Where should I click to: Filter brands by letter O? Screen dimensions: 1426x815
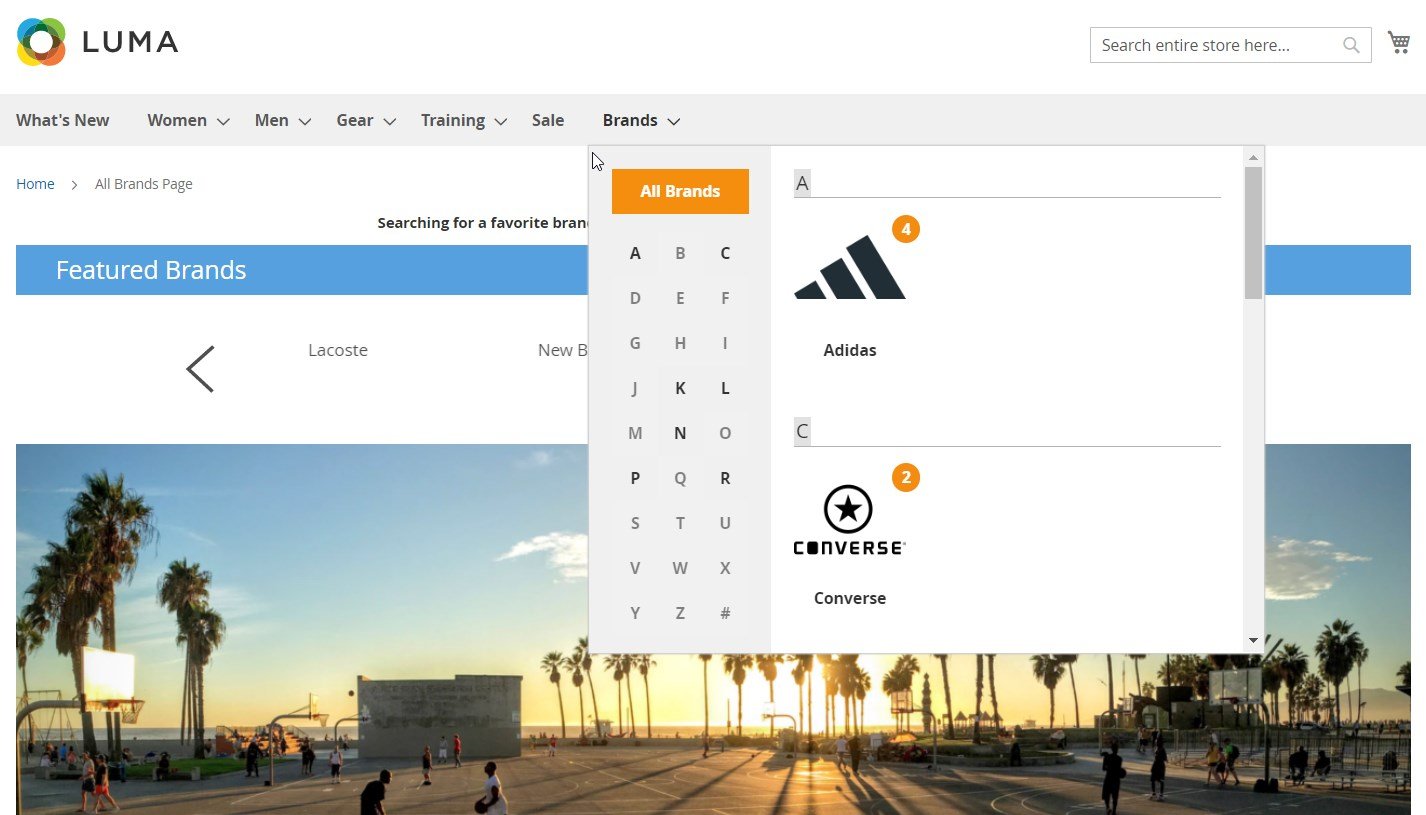pos(725,433)
